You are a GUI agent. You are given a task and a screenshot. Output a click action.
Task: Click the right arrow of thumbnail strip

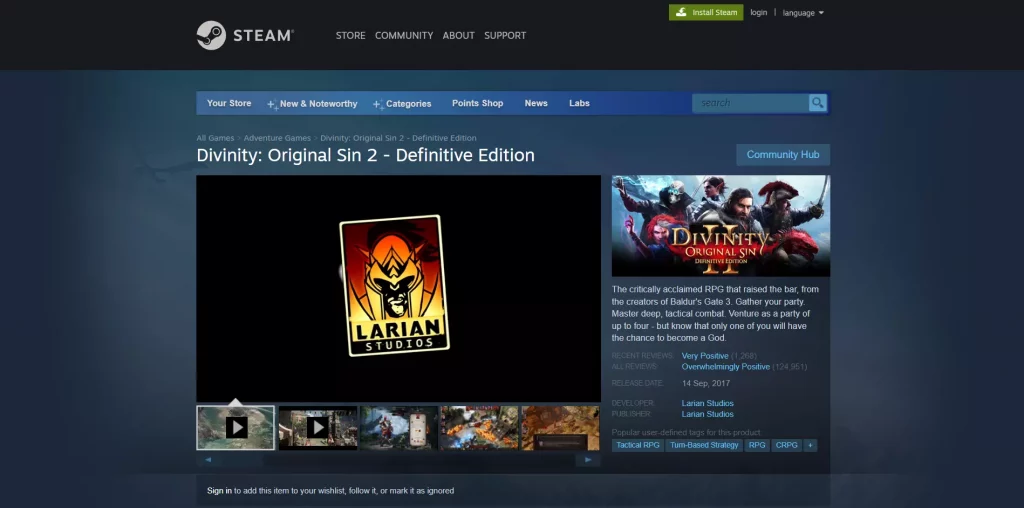(588, 460)
